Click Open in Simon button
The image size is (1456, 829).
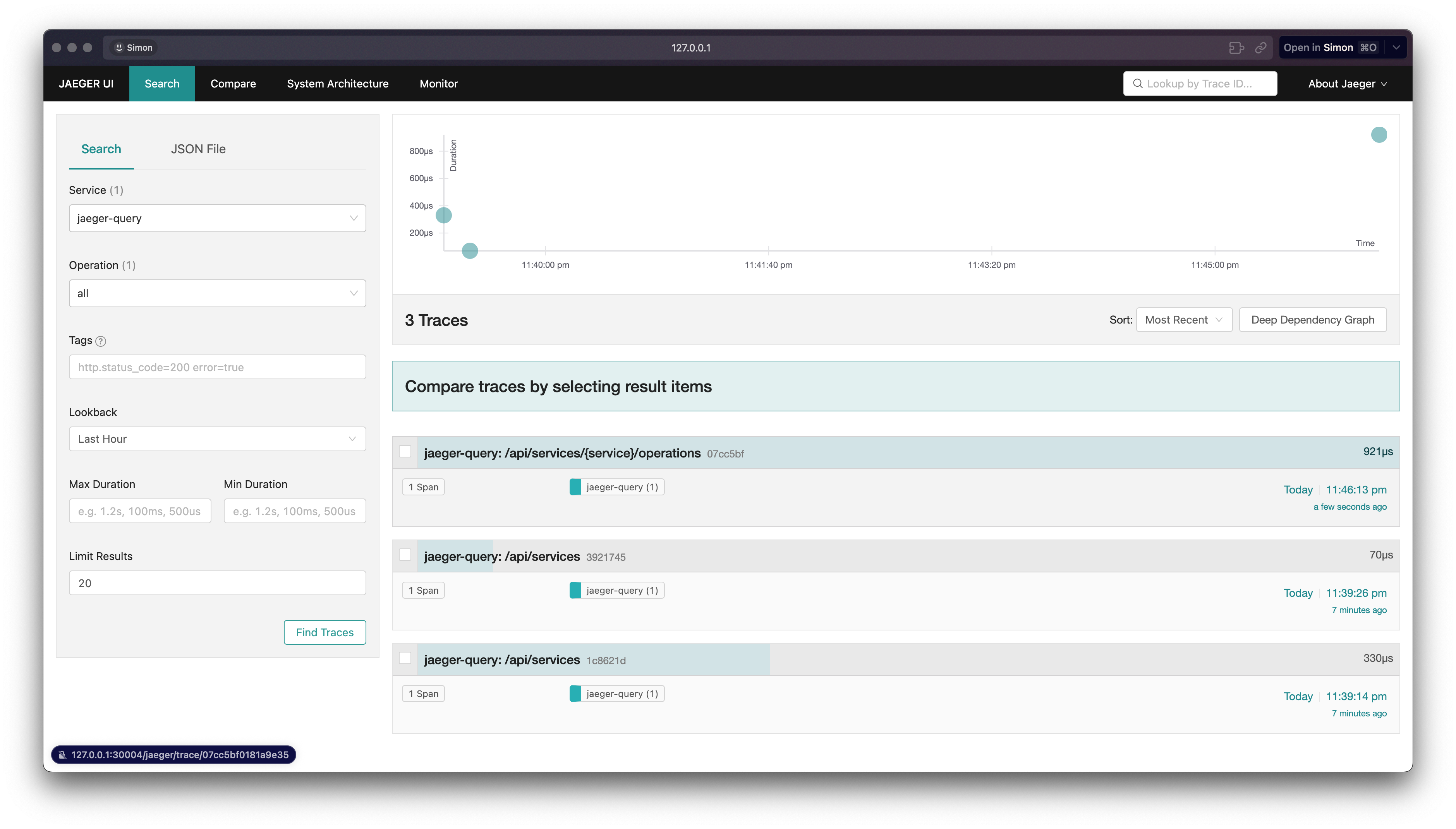point(1330,48)
